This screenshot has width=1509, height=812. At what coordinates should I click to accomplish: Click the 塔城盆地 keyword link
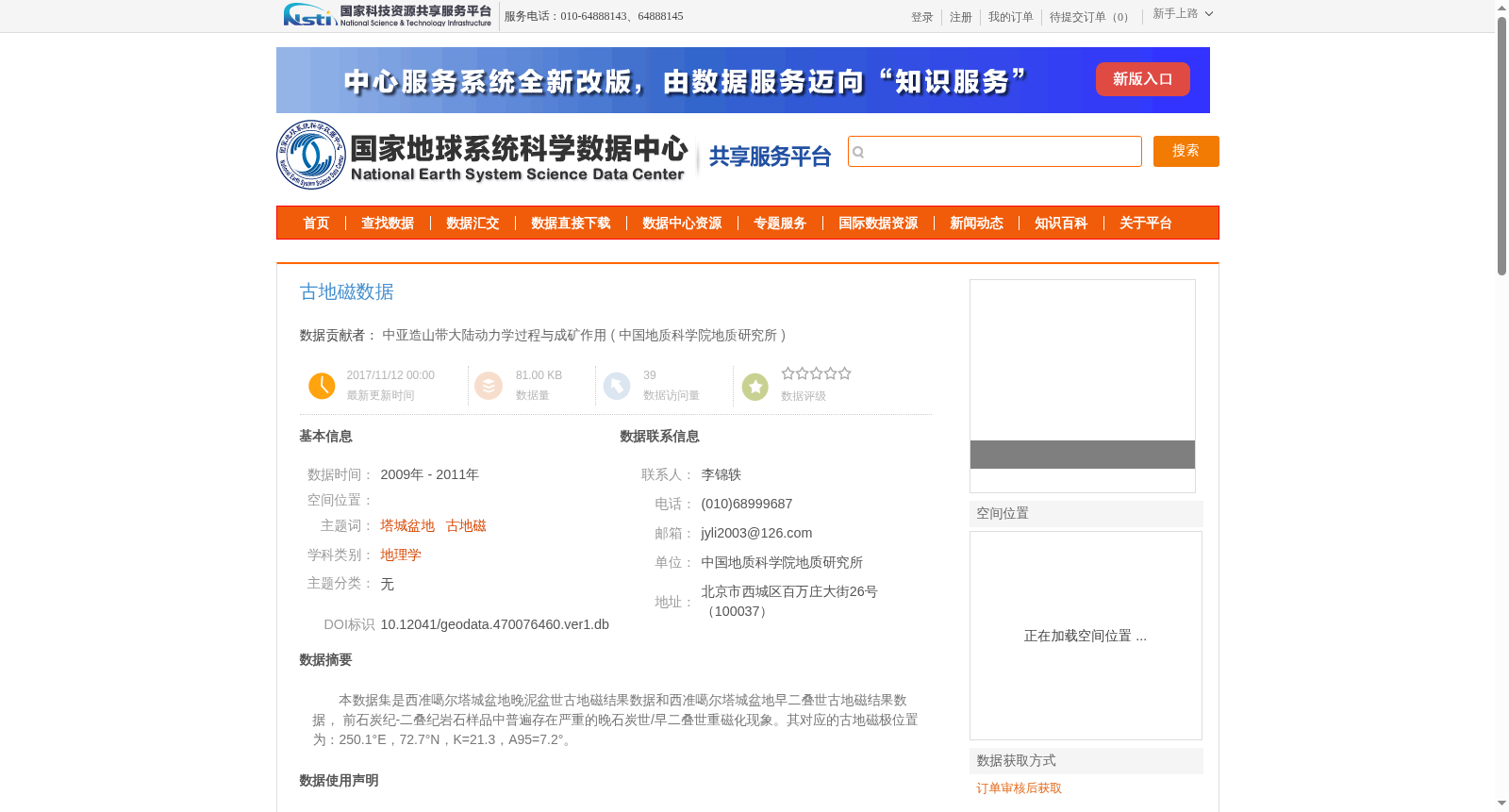(x=407, y=525)
